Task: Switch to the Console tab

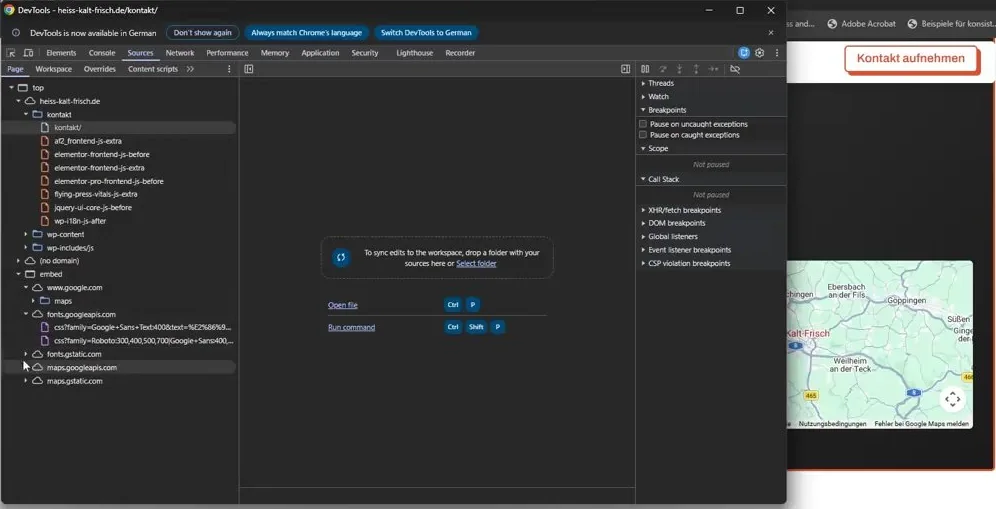Action: [x=102, y=53]
